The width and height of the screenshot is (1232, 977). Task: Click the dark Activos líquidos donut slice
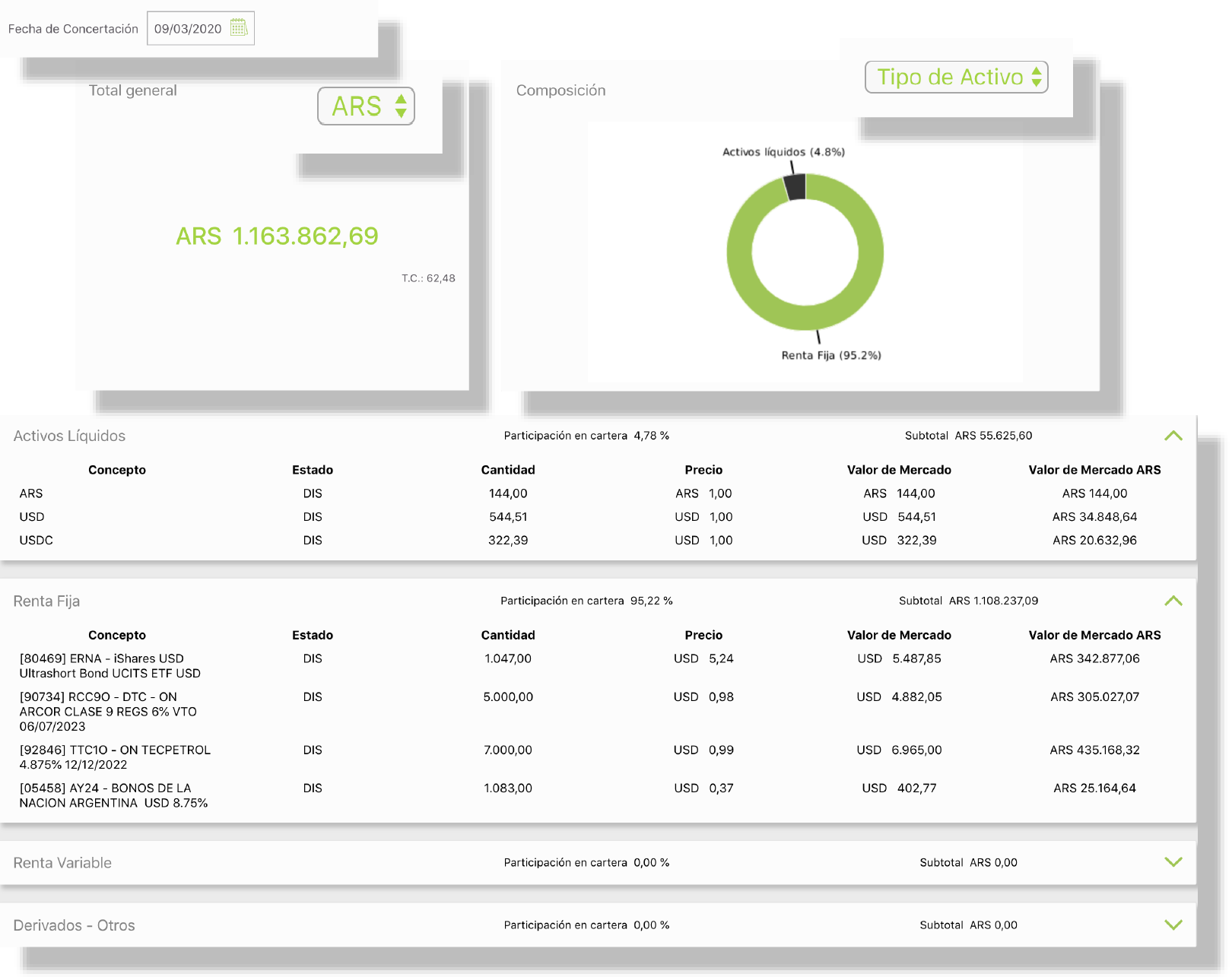795,187
